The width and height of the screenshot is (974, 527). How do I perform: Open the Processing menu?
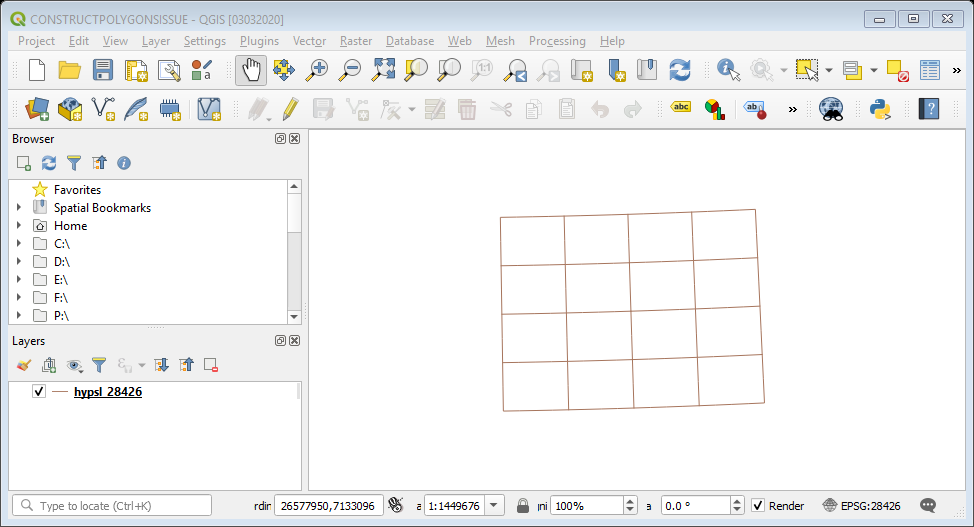[557, 41]
